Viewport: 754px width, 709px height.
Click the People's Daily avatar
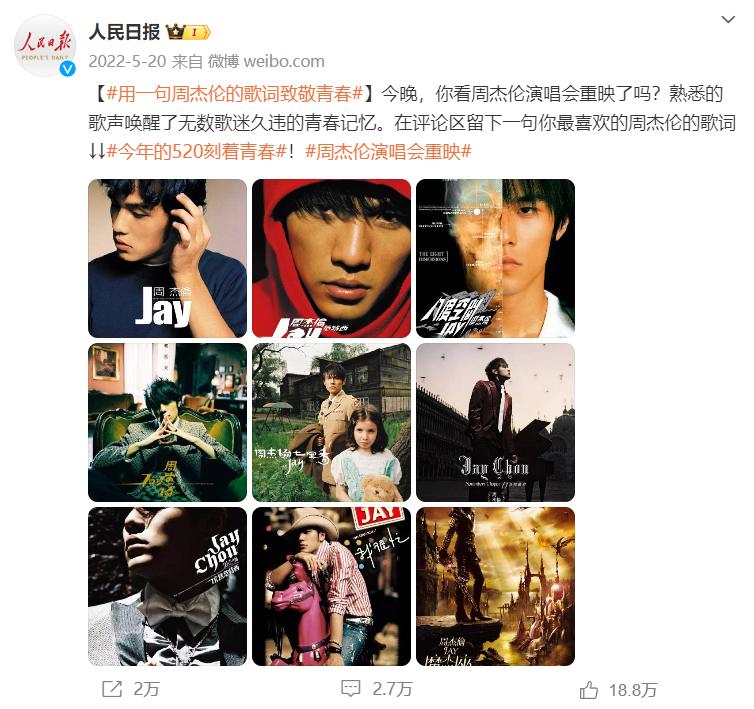tap(44, 46)
